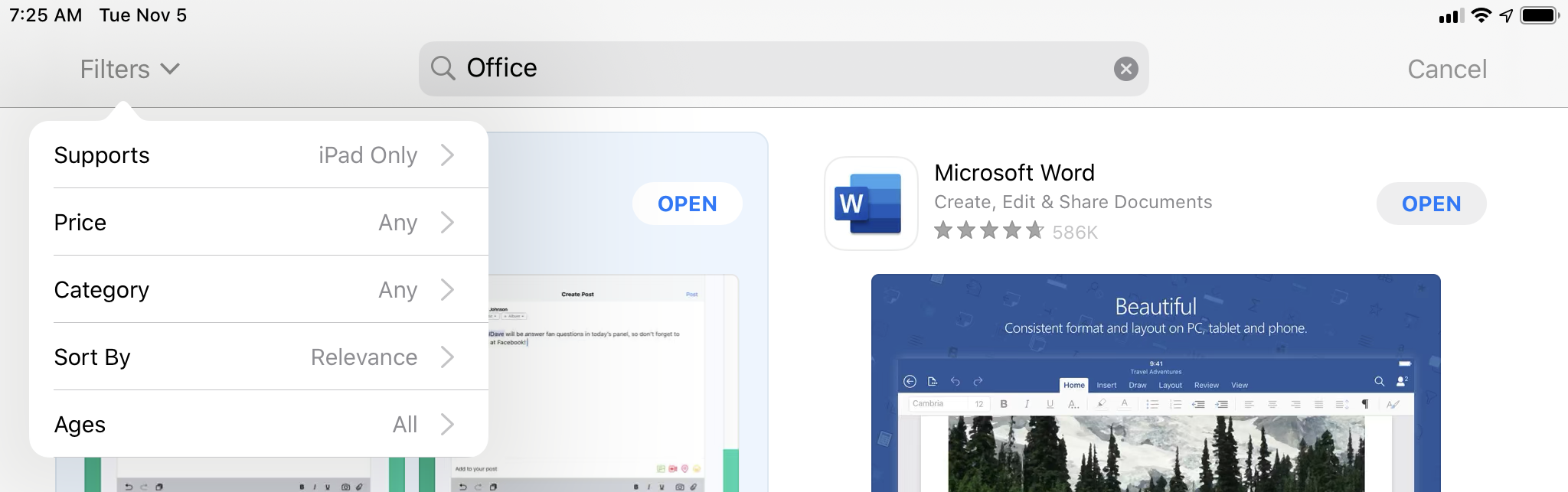Tap the cellular signal icon
The height and width of the screenshot is (492, 1568).
pos(1452,15)
